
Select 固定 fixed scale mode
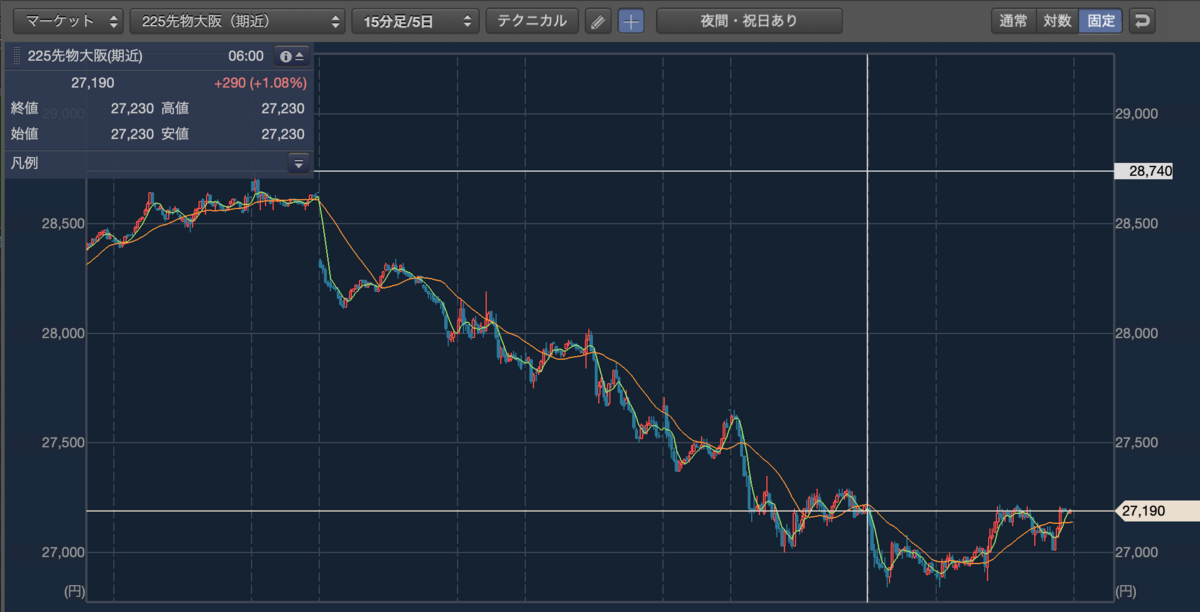1101,21
